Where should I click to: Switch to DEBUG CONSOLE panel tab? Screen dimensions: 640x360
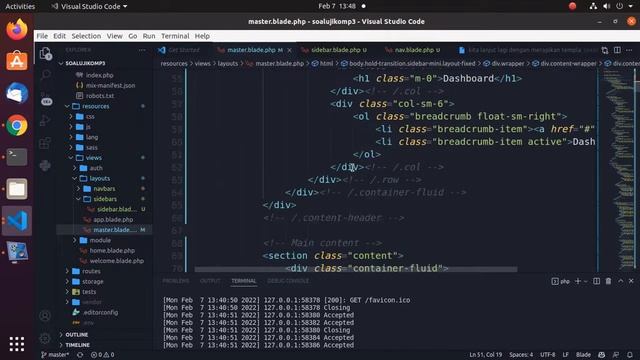[288, 281]
